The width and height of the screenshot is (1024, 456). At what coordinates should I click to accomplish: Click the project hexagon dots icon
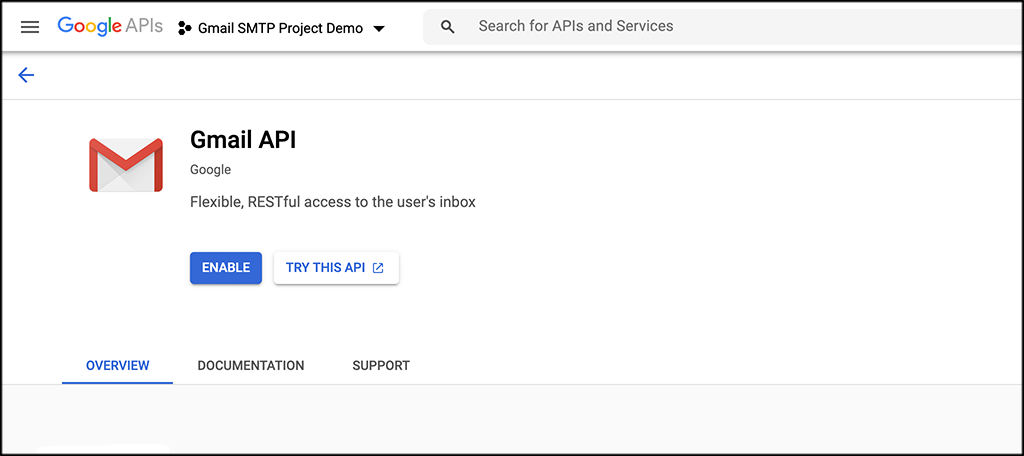(x=184, y=28)
